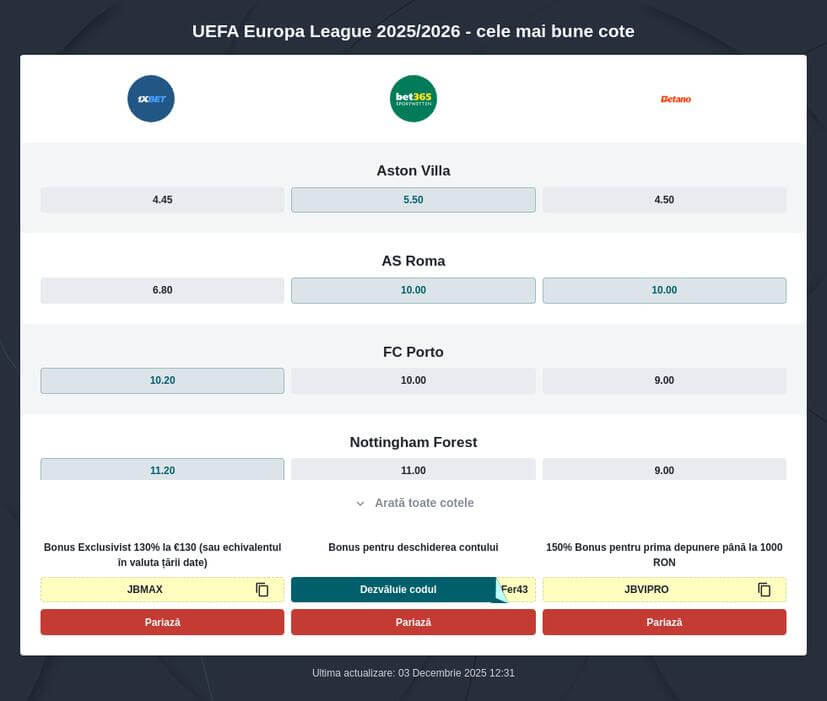
Task: Select Nottingham Forest's 11.20 odds at 1xBET
Action: pyautogui.click(x=161, y=469)
